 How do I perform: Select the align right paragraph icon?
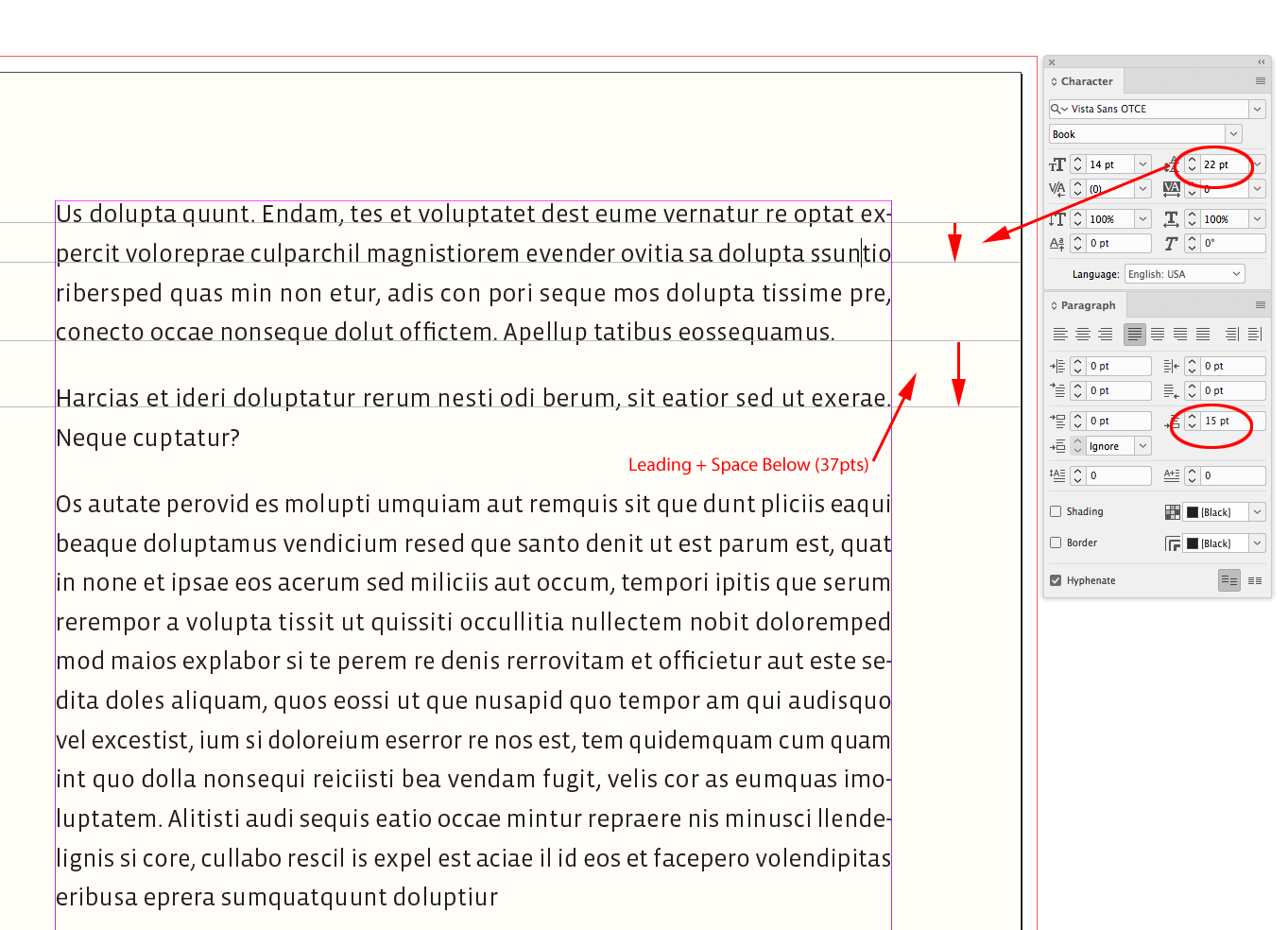click(x=1106, y=335)
